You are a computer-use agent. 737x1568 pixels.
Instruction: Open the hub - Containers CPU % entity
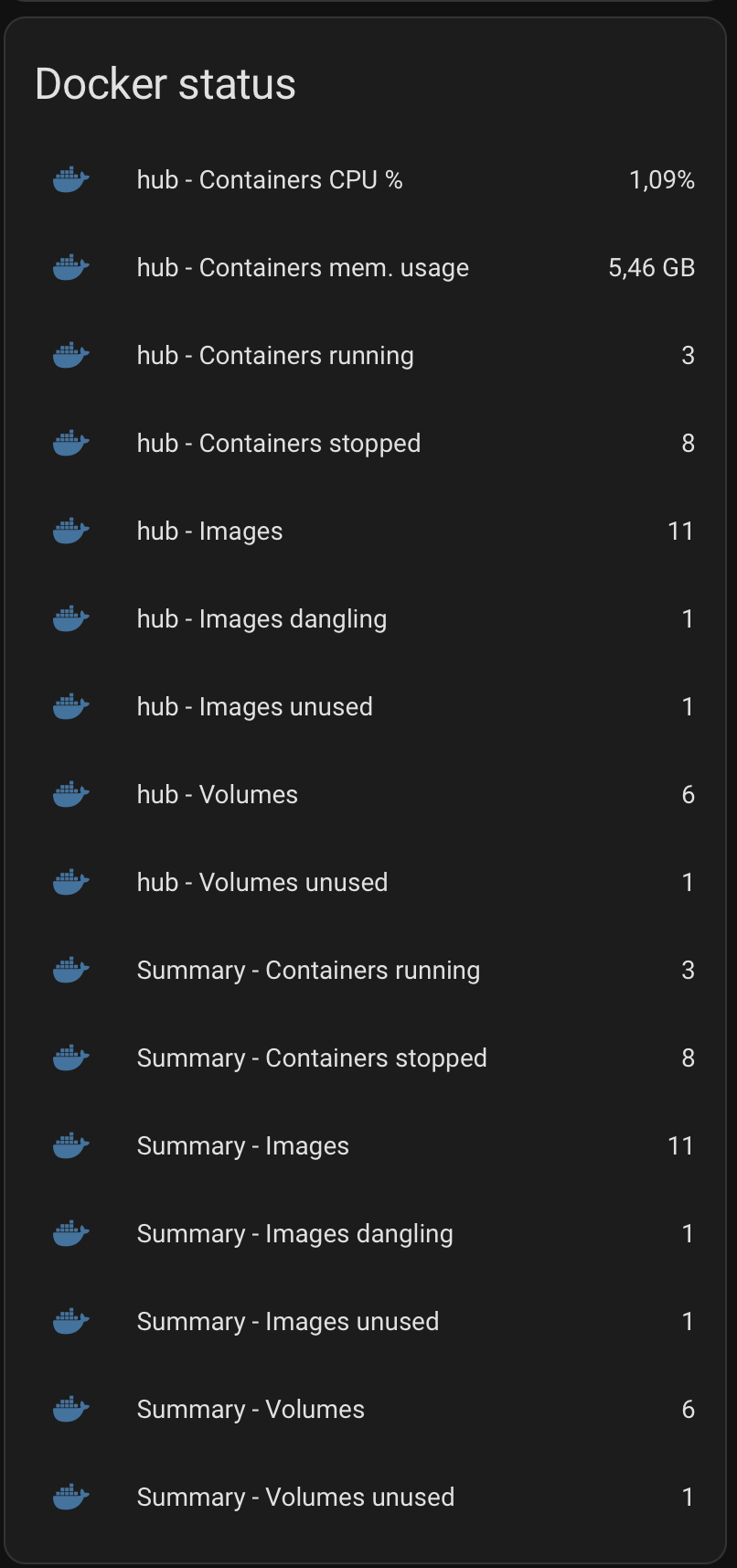[271, 179]
